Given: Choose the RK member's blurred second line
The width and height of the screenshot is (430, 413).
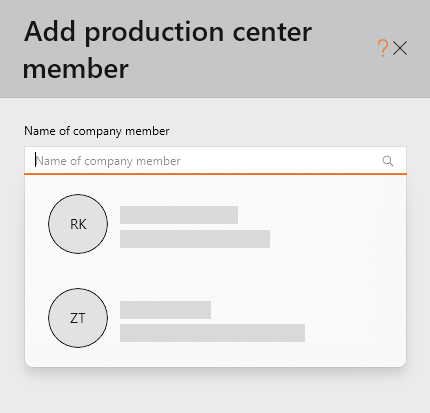Looking at the screenshot, I should (195, 239).
